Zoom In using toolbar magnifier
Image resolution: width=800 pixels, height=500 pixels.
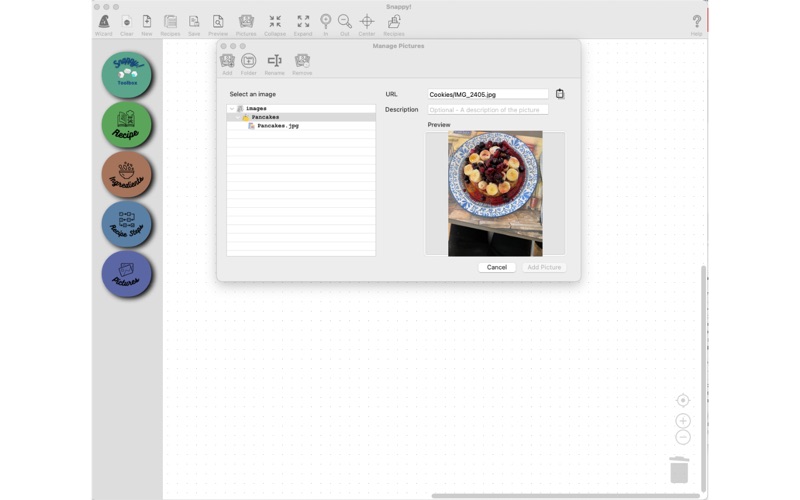click(x=326, y=22)
